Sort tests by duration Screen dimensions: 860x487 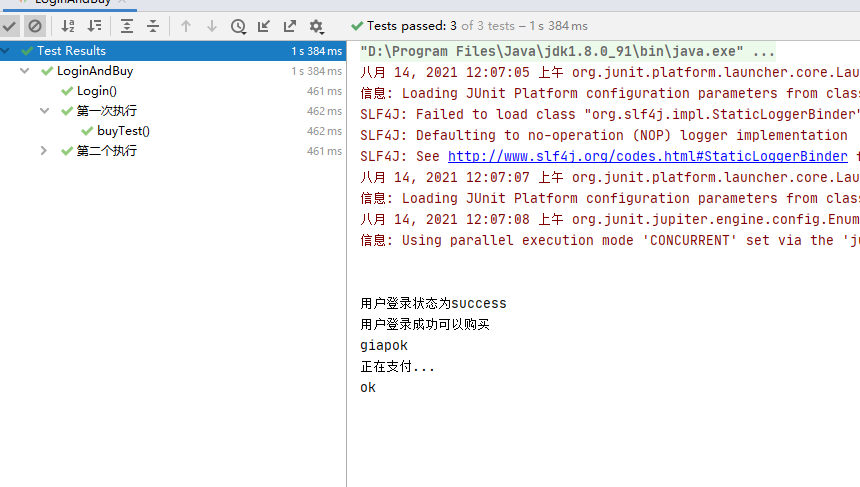tap(94, 26)
